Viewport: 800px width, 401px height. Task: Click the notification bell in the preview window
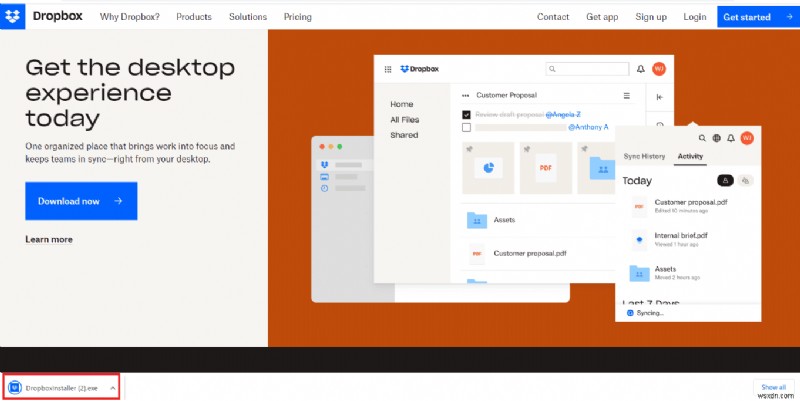(x=641, y=69)
